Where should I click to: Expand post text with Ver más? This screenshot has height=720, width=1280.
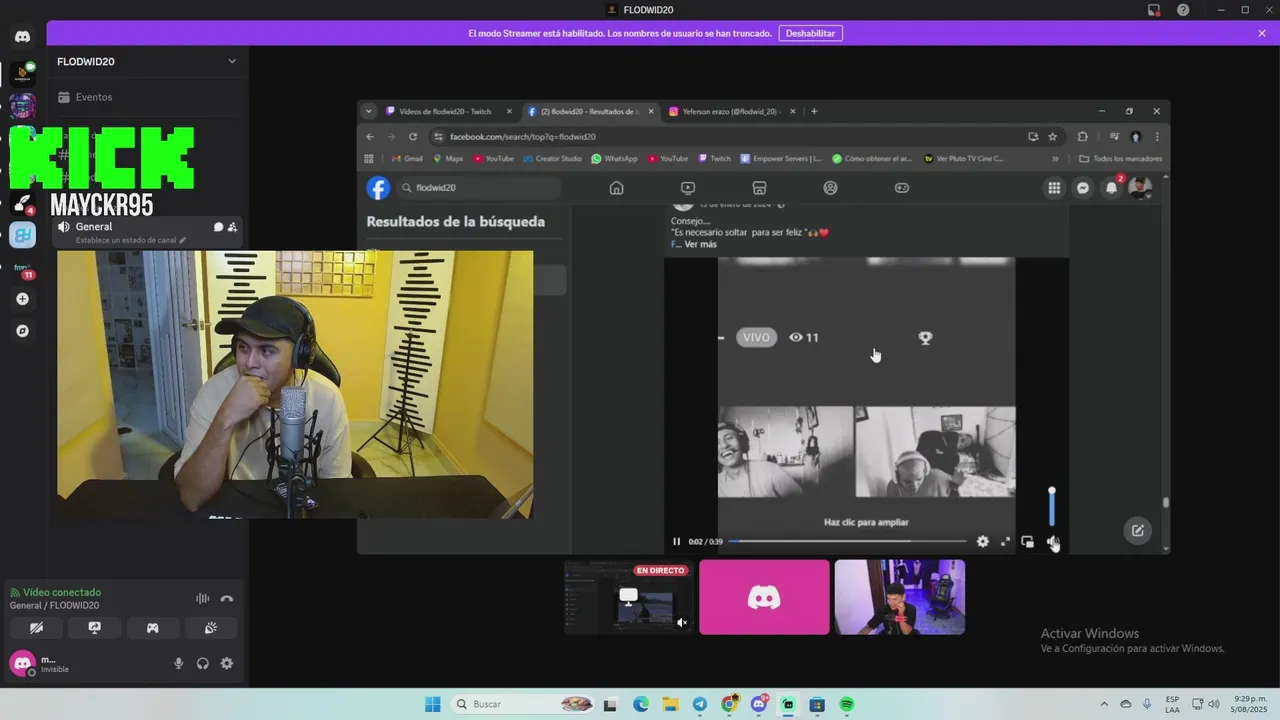700,244
